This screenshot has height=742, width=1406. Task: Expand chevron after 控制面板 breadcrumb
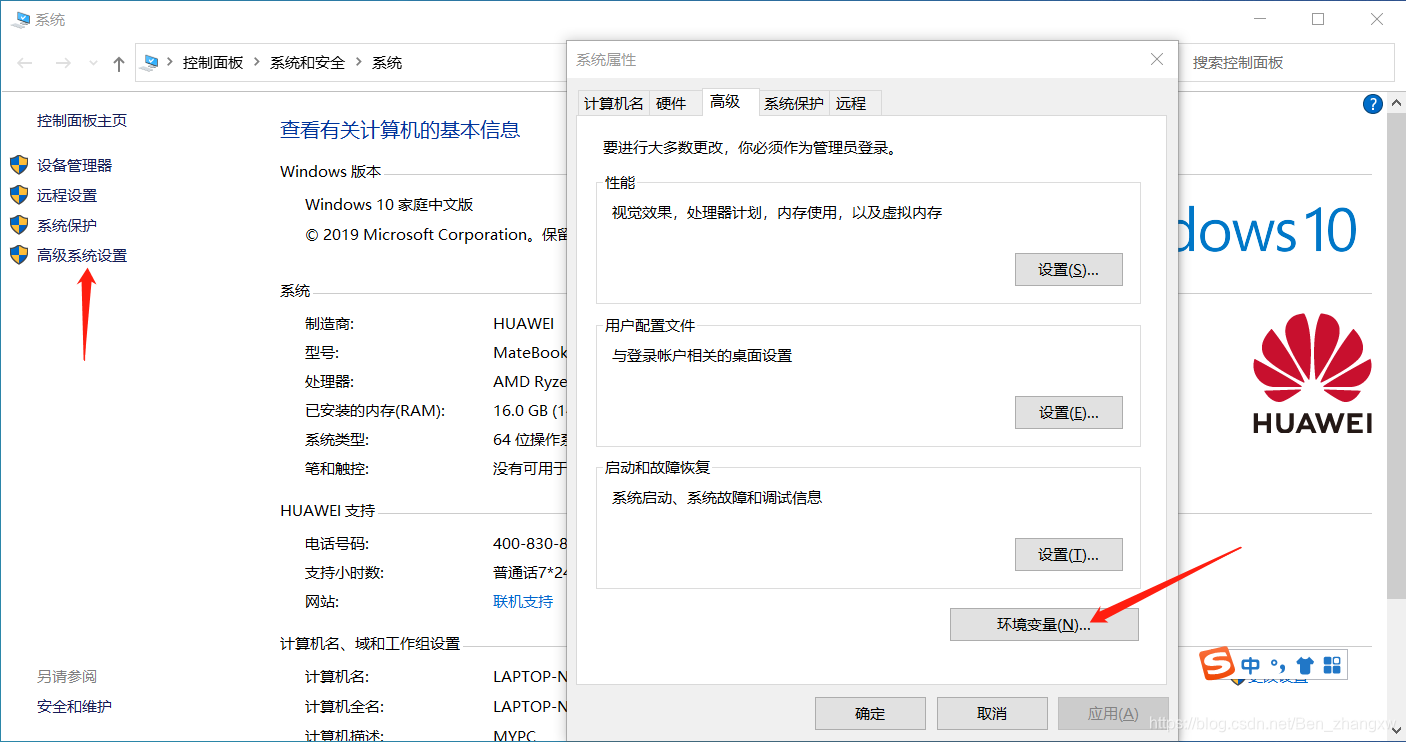(257, 63)
